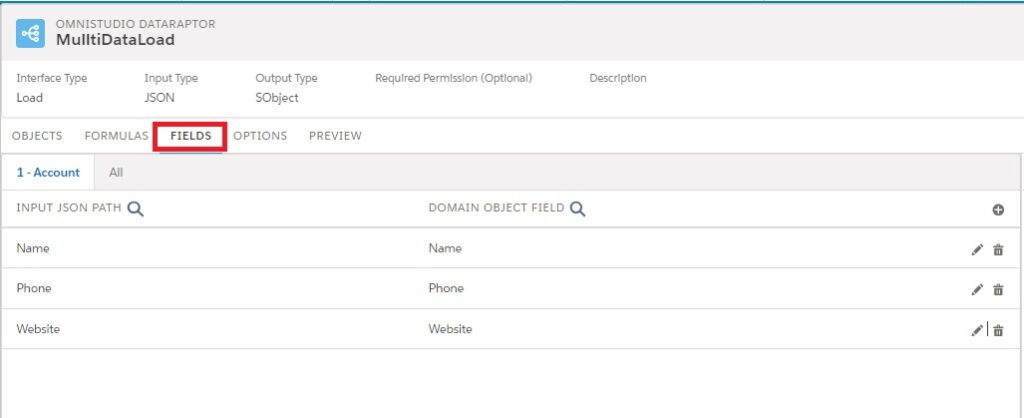Click the Name input JSON path cell
1024x418 pixels.
pos(33,248)
